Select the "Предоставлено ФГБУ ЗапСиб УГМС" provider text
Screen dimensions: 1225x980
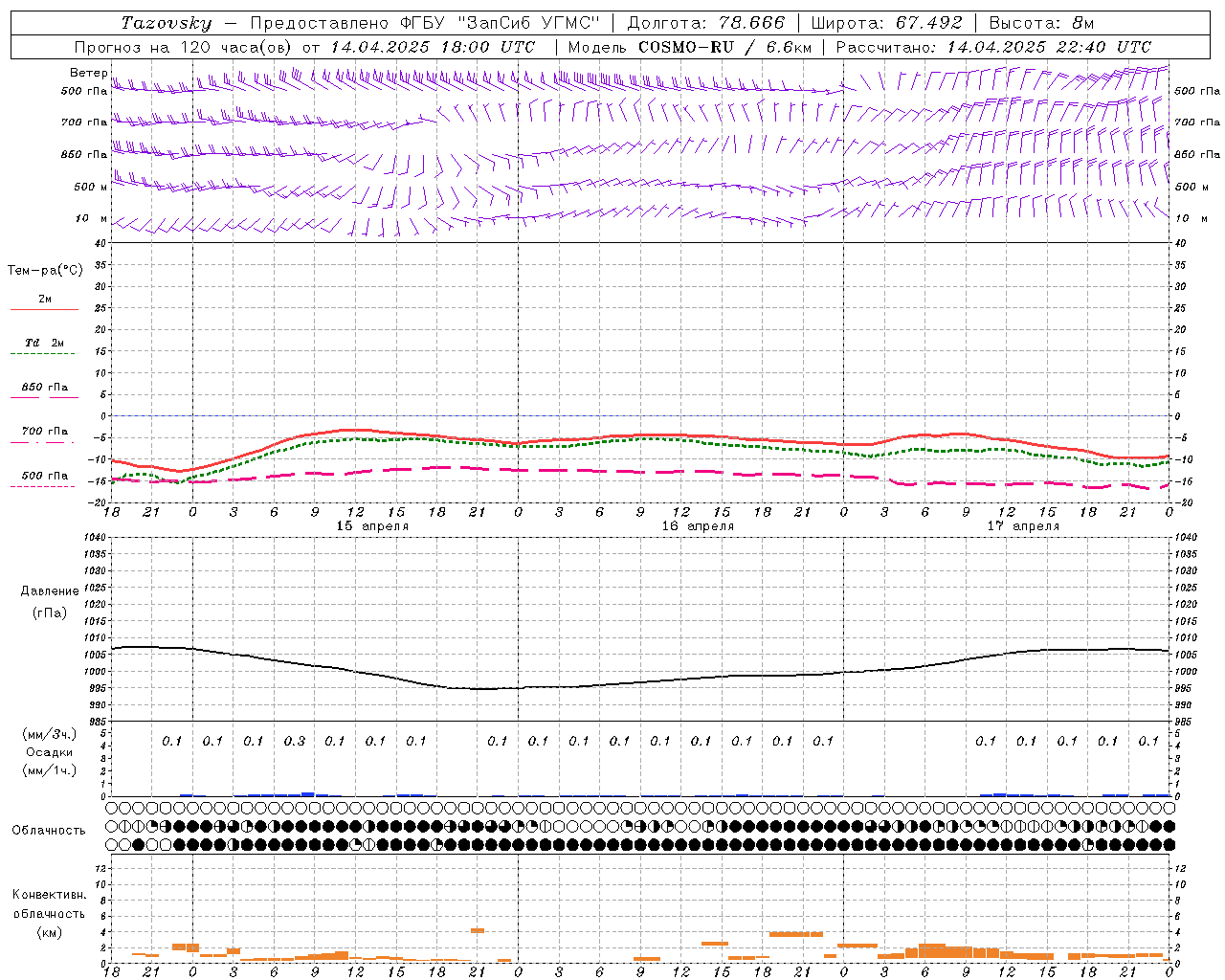pos(424,23)
